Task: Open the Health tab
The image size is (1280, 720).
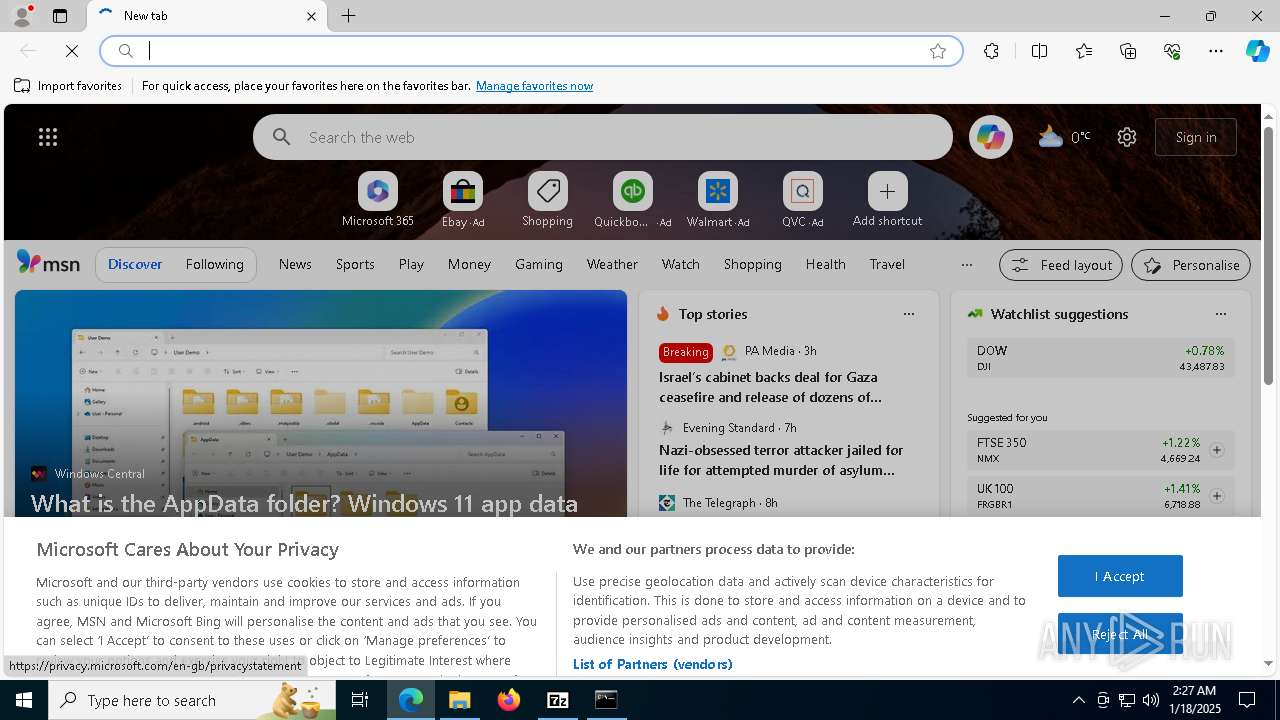Action: tap(825, 264)
